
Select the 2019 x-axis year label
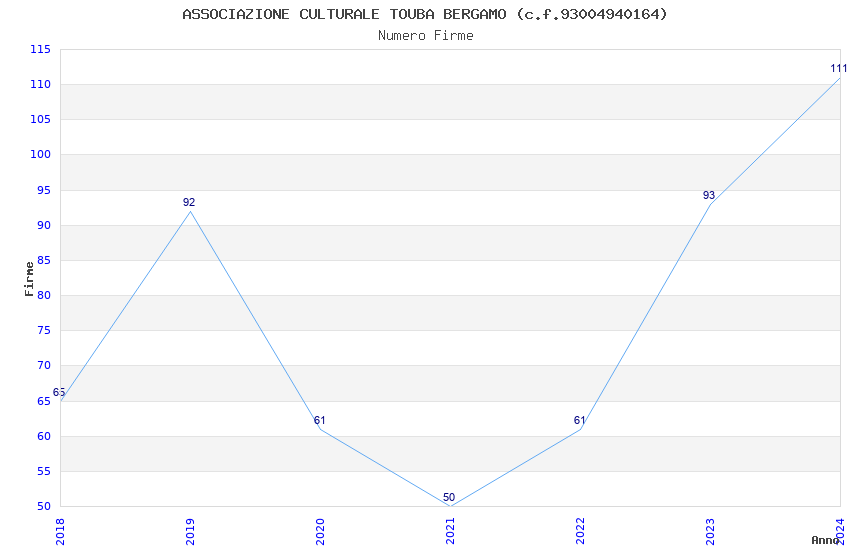190,532
